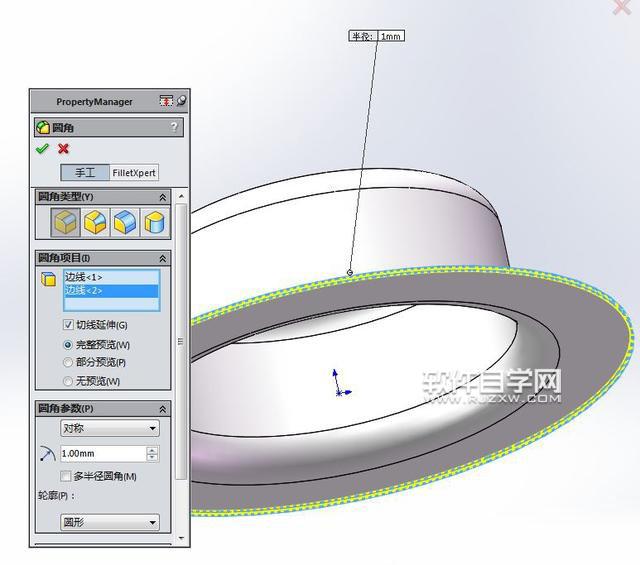Click the 1mm radius callout value

pyautogui.click(x=391, y=36)
